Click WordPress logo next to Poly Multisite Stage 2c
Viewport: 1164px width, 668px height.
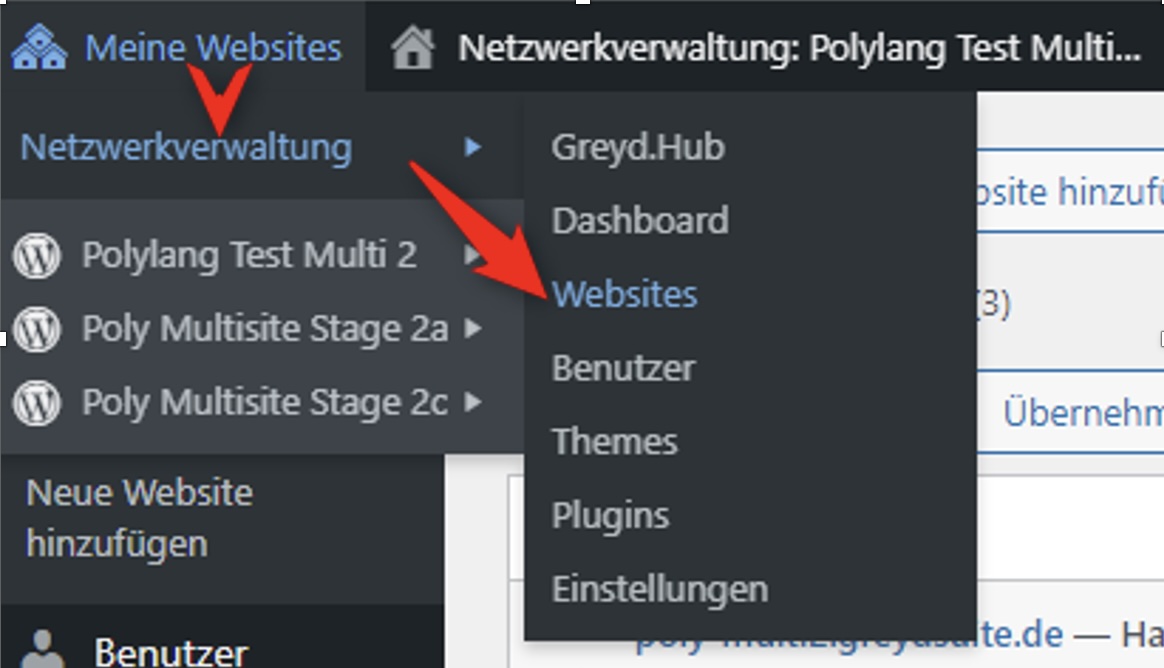(x=37, y=402)
